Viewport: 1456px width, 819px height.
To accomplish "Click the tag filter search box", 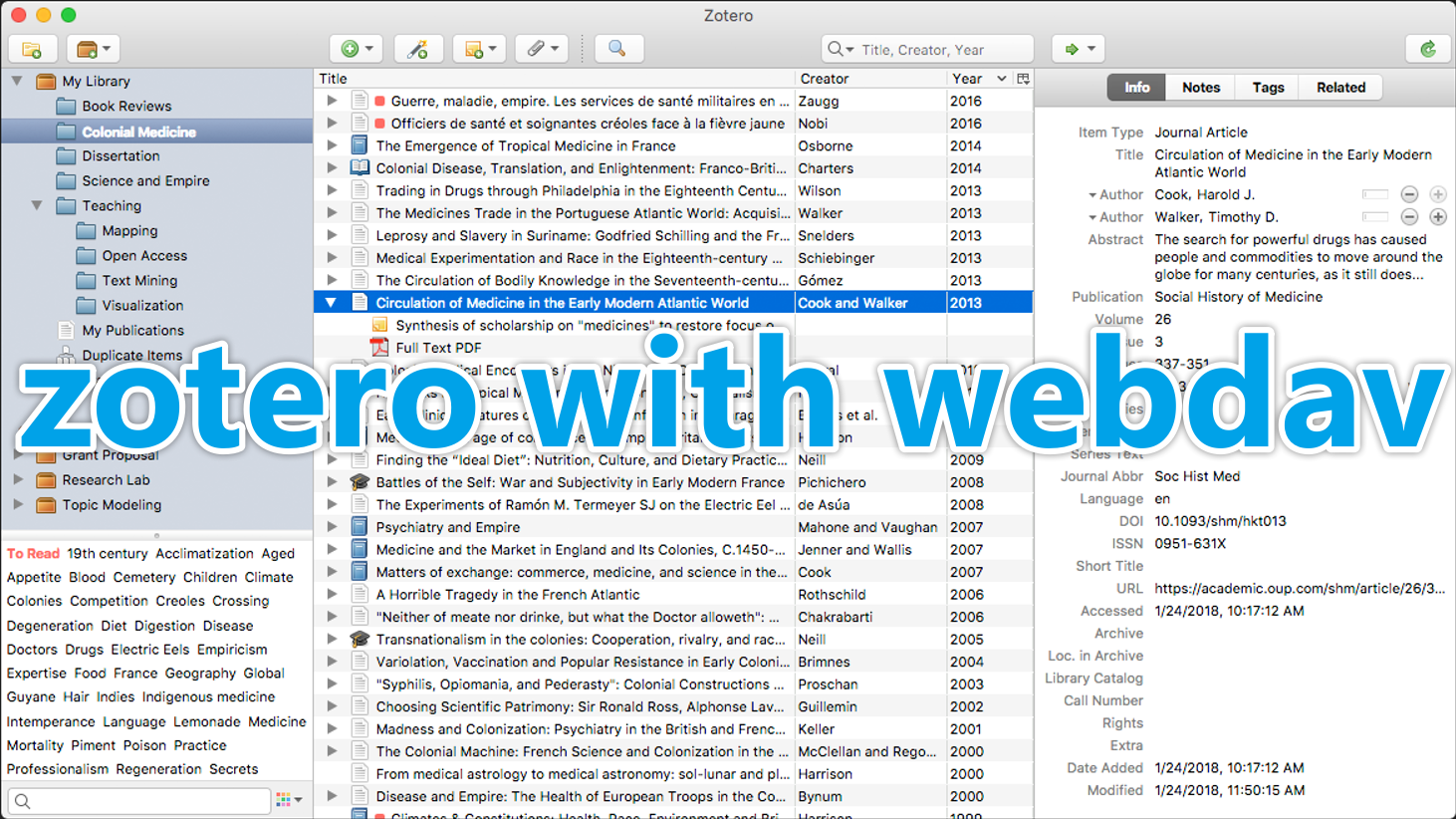I will tap(139, 800).
